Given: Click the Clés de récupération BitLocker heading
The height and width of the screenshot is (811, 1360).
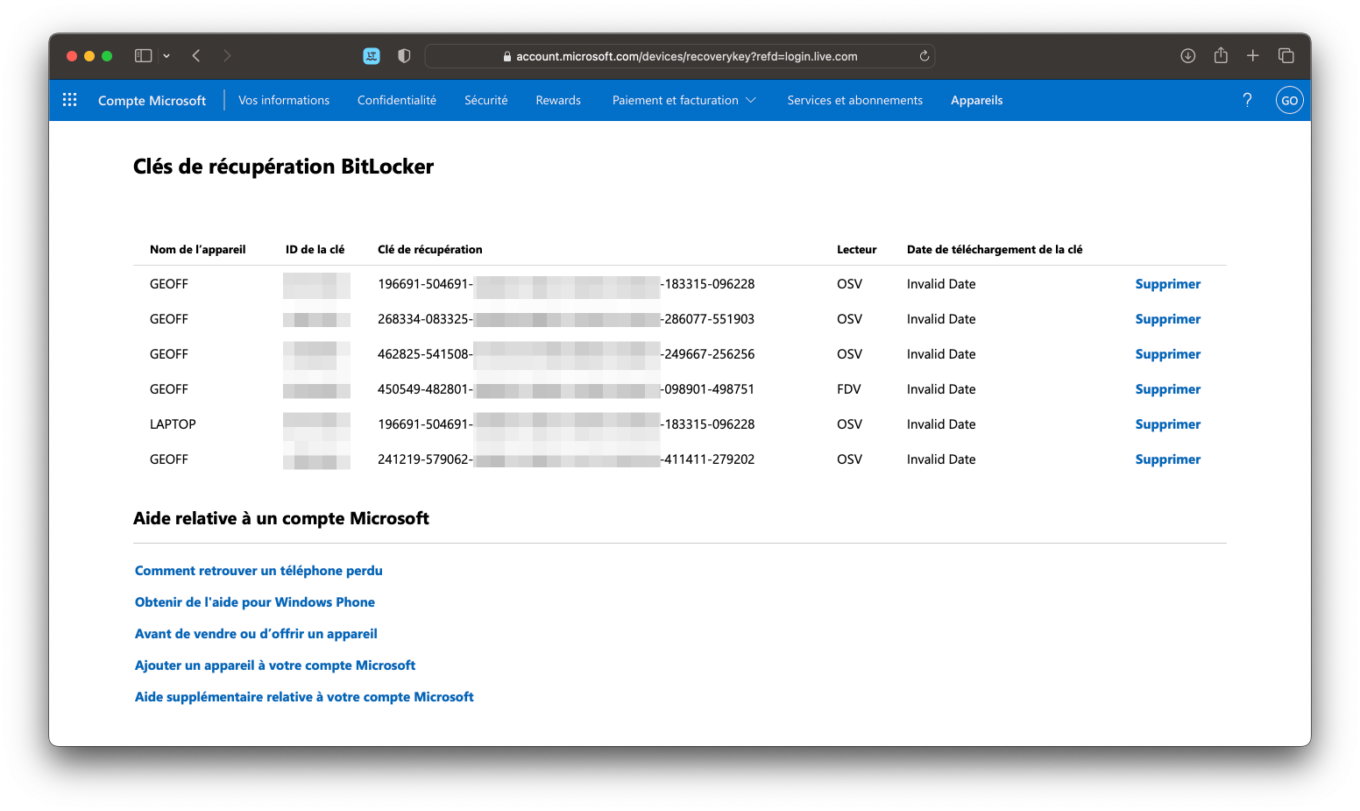Looking at the screenshot, I should click(x=283, y=167).
